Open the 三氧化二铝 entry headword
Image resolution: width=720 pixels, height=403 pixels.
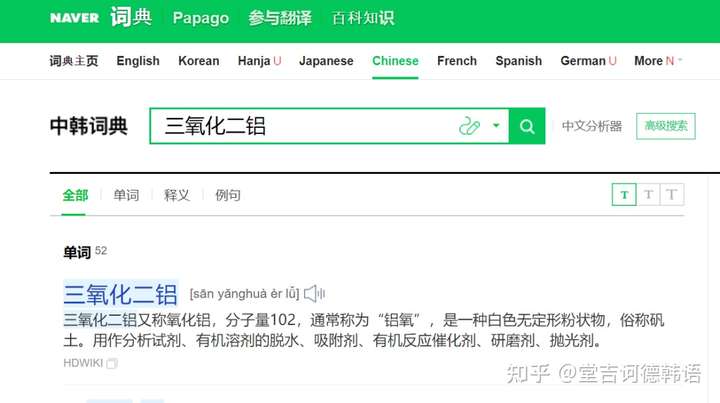click(x=120, y=294)
